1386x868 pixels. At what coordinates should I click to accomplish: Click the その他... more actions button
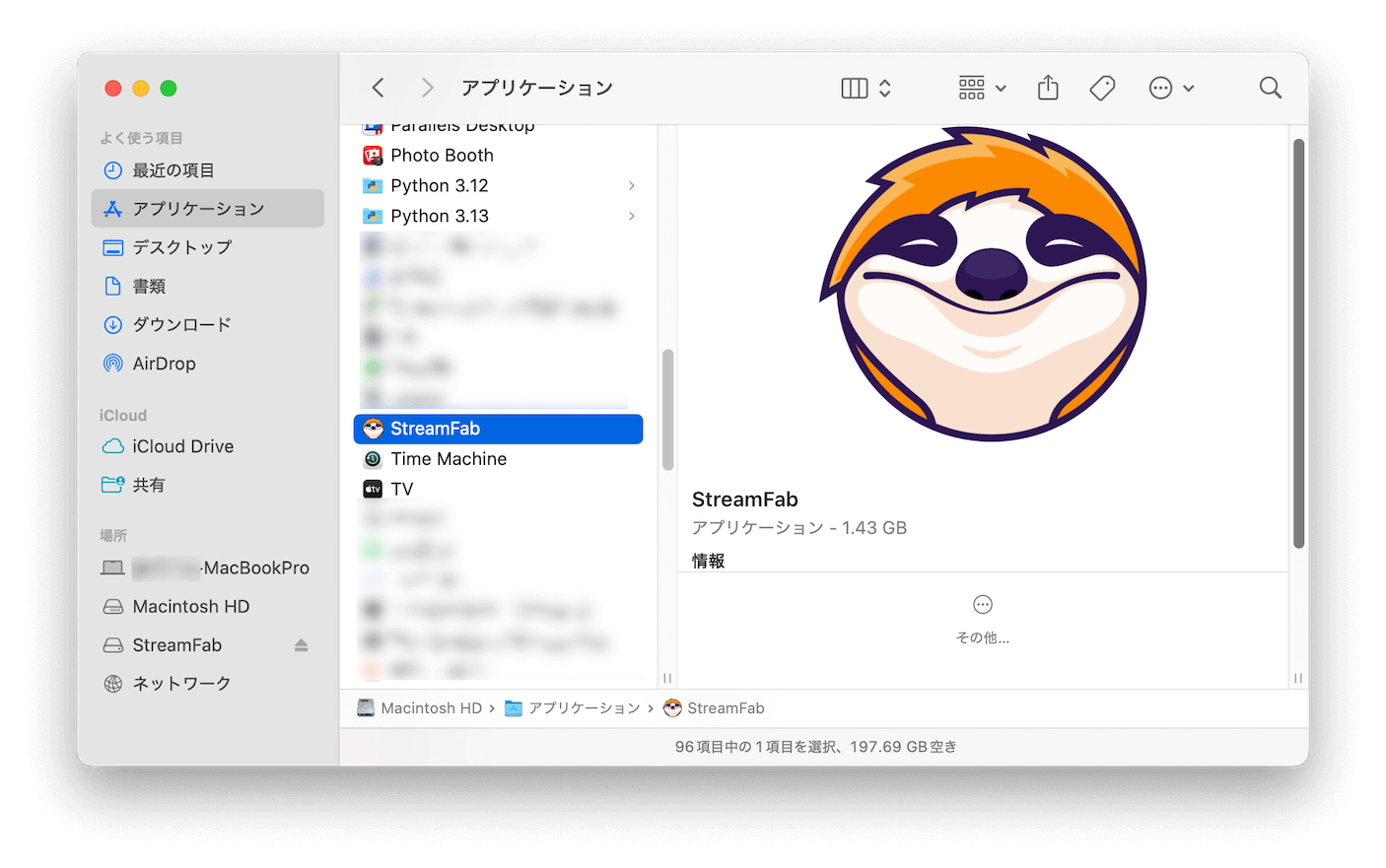[x=983, y=619]
